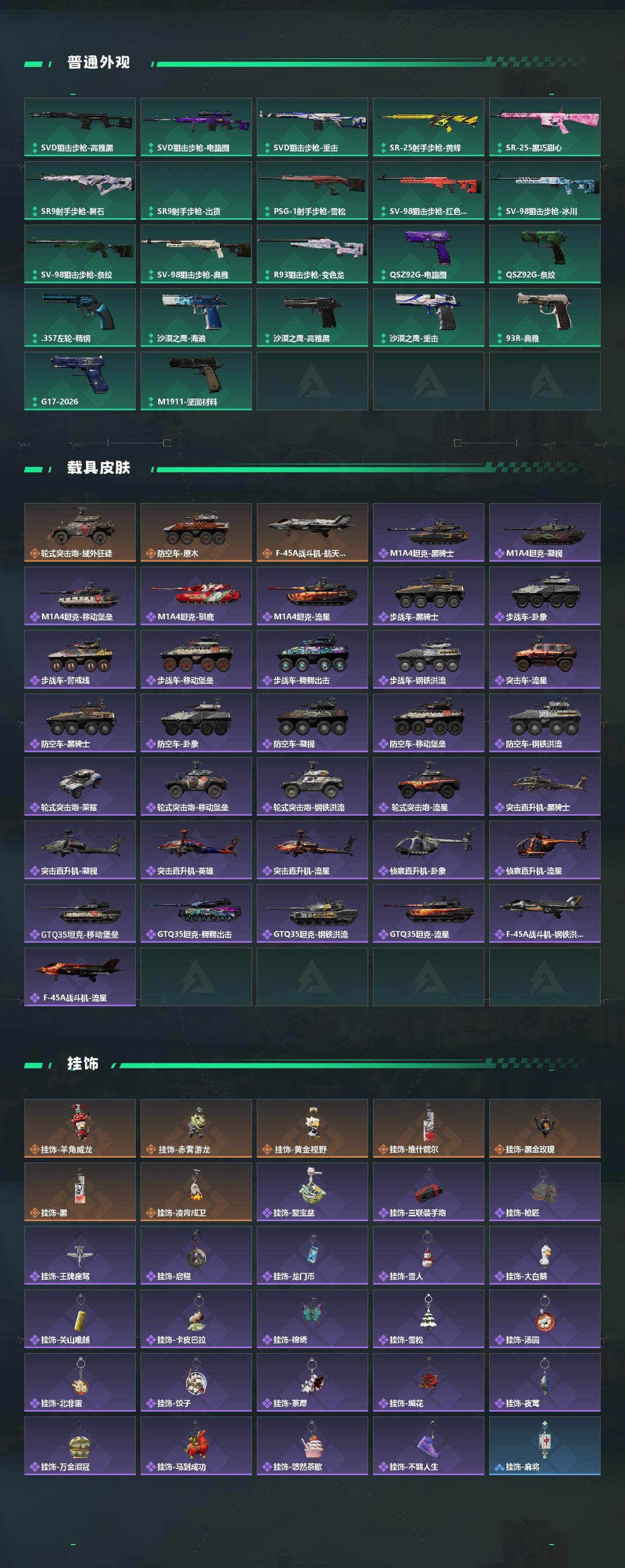Viewport: 625px width, 1568px height.
Task: Pick the M1911-坚固材料 pistol skin
Action: point(196,381)
